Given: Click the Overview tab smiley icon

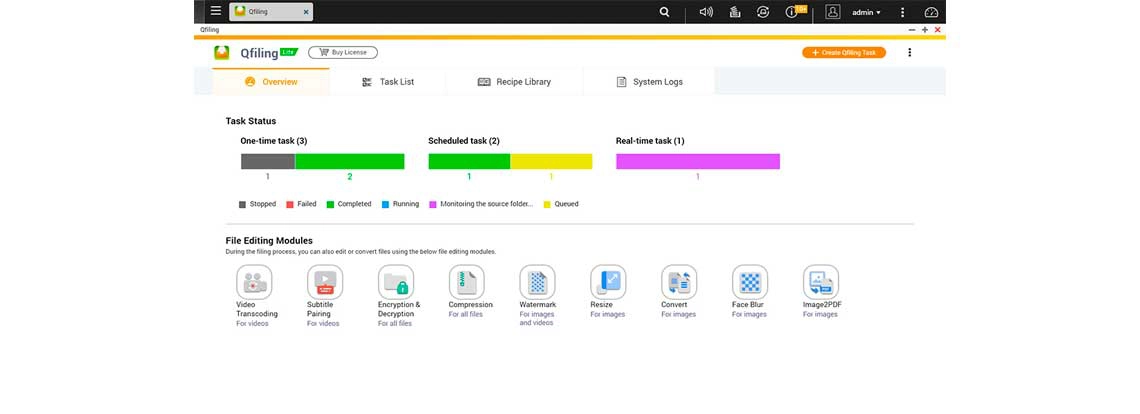Looking at the screenshot, I should pos(250,81).
